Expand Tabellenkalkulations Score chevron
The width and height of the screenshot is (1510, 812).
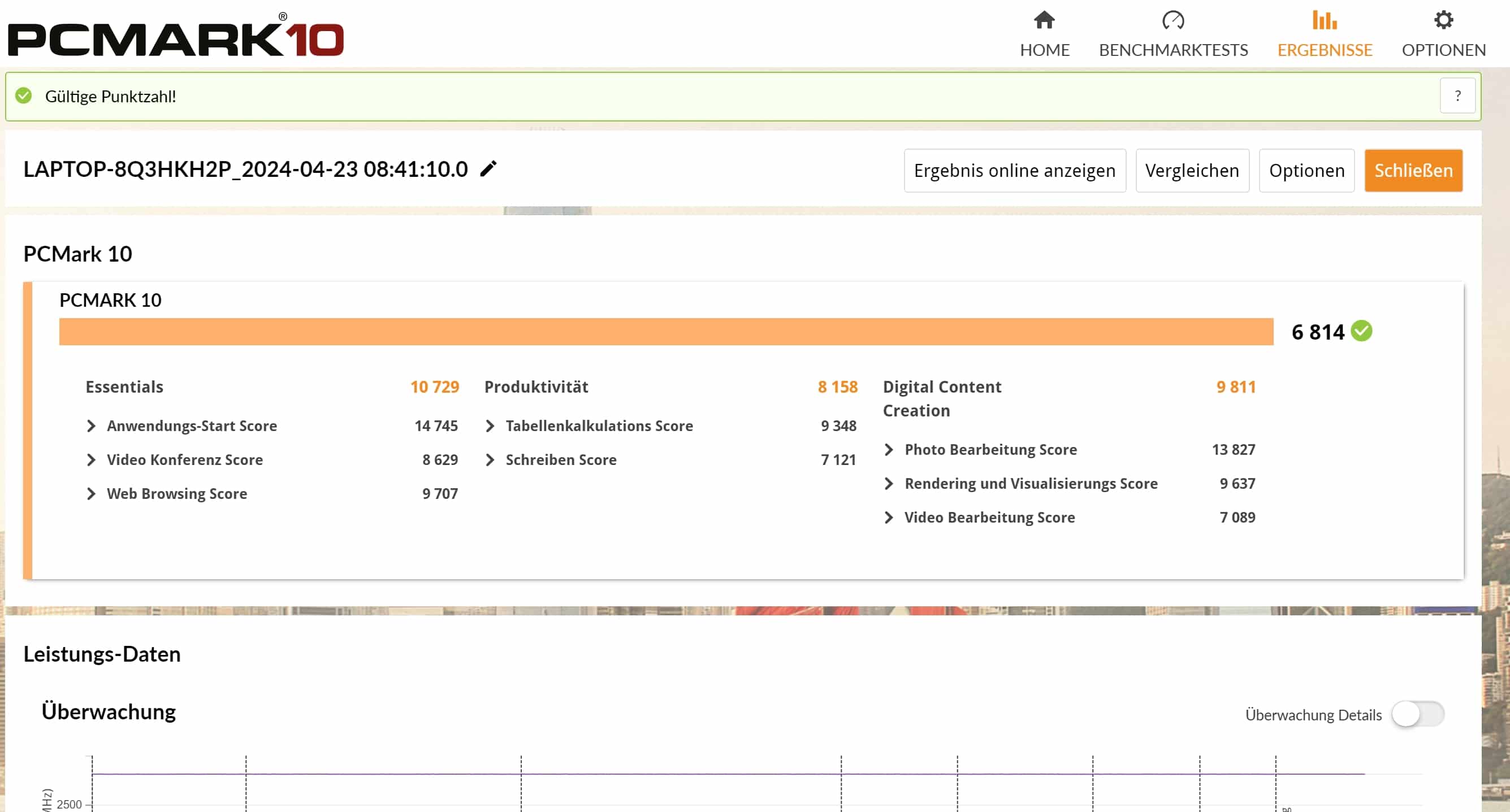pyautogui.click(x=490, y=426)
